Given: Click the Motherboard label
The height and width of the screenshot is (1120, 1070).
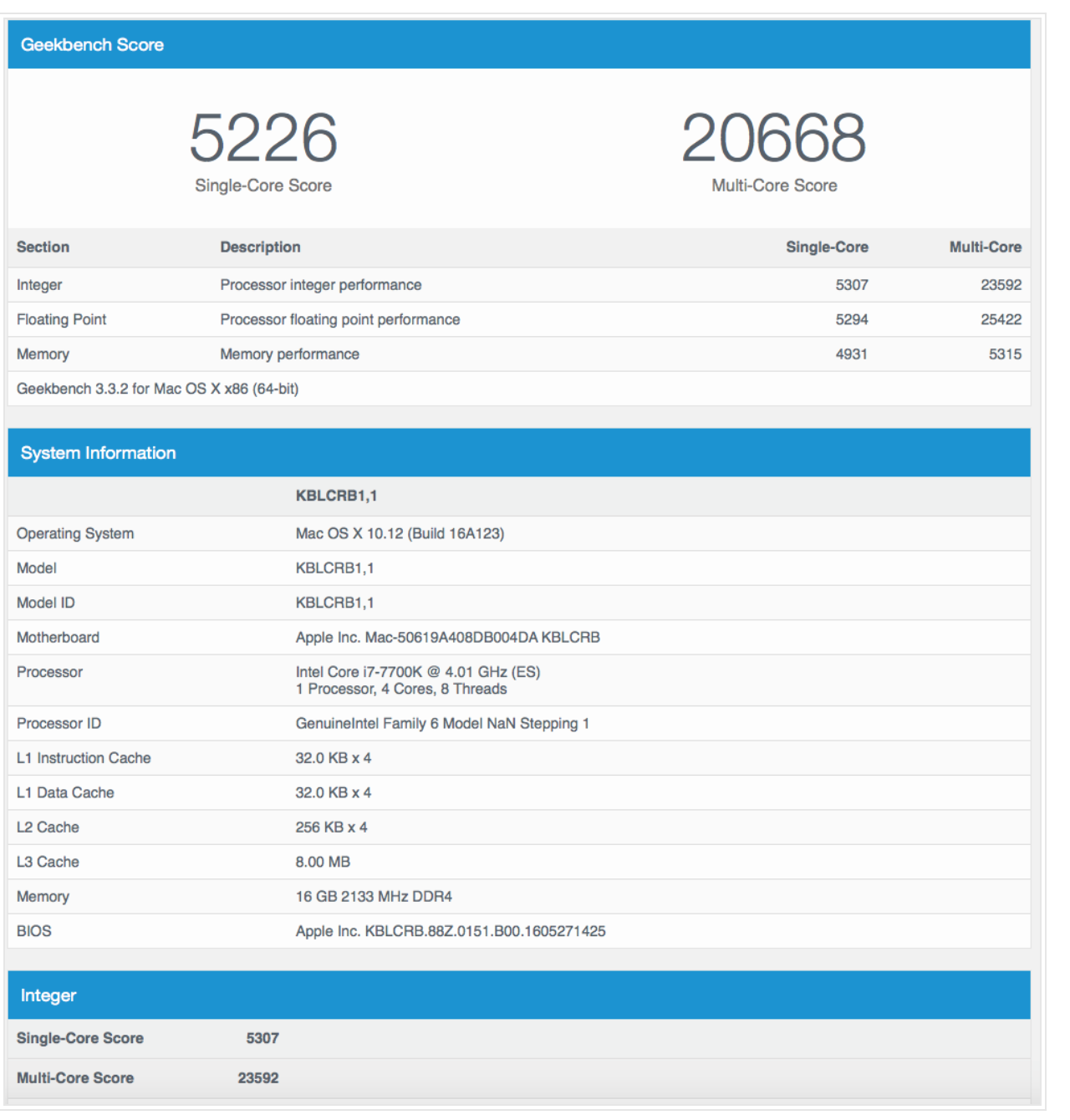Looking at the screenshot, I should (x=58, y=638).
